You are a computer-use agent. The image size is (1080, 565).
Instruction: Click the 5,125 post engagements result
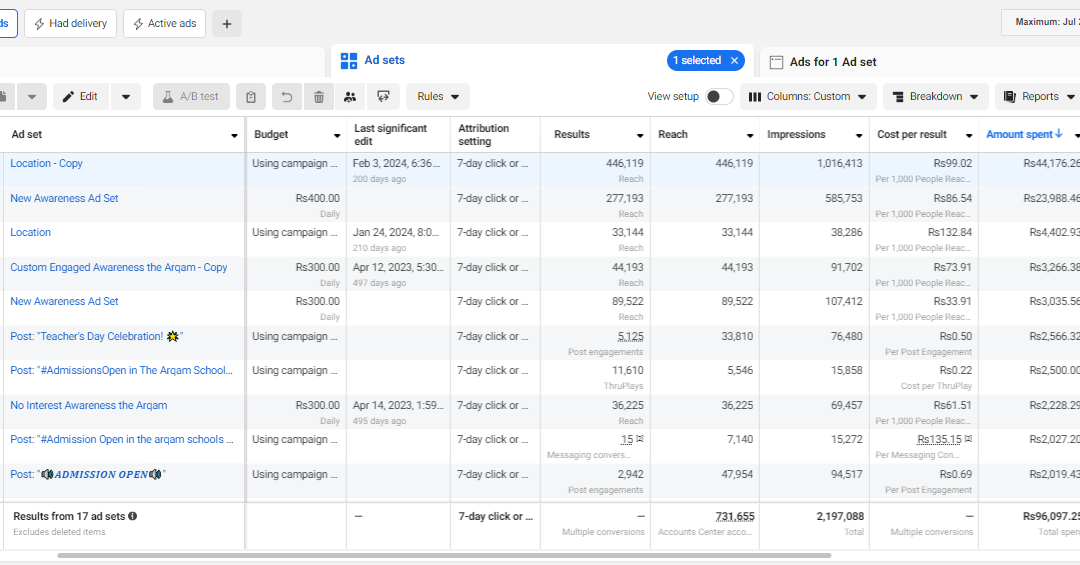pyautogui.click(x=631, y=336)
